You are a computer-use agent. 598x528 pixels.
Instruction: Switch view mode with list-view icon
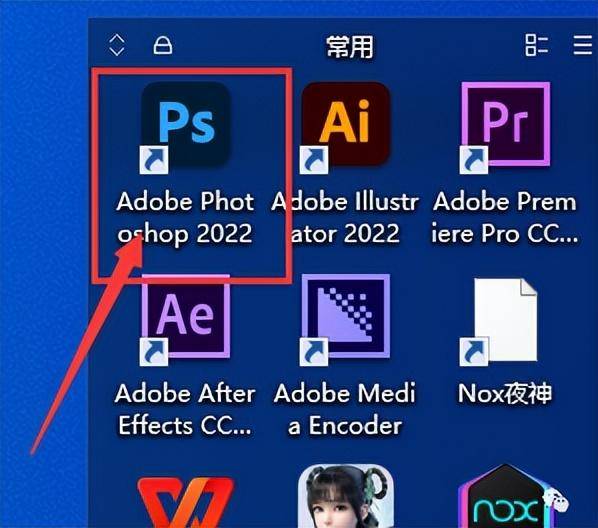537,45
